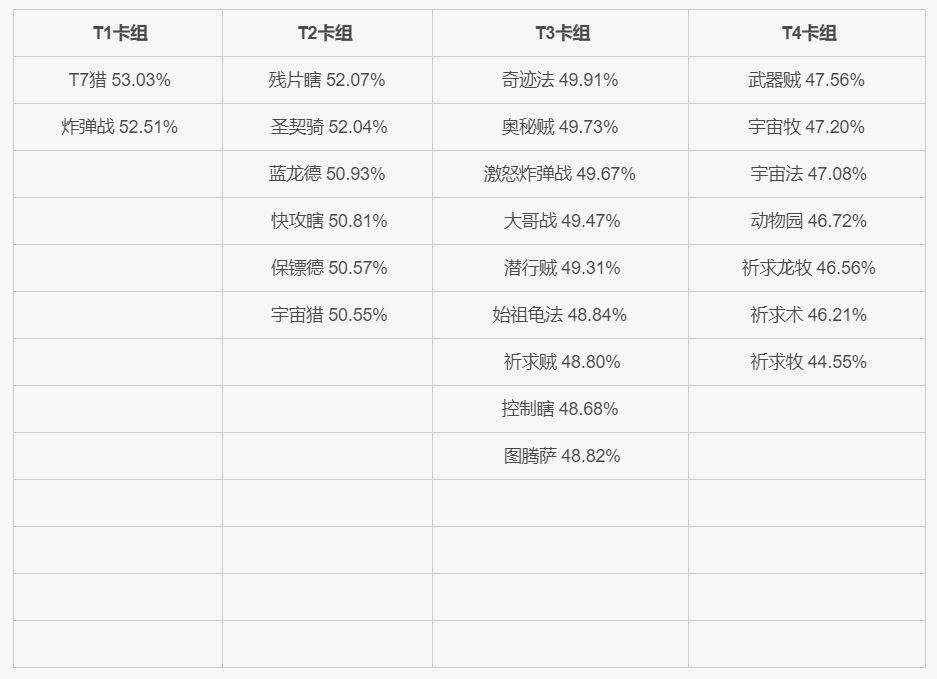Screen dimensions: 937x679
Task: Select the T2卡组 header cell
Action: [x=326, y=33]
